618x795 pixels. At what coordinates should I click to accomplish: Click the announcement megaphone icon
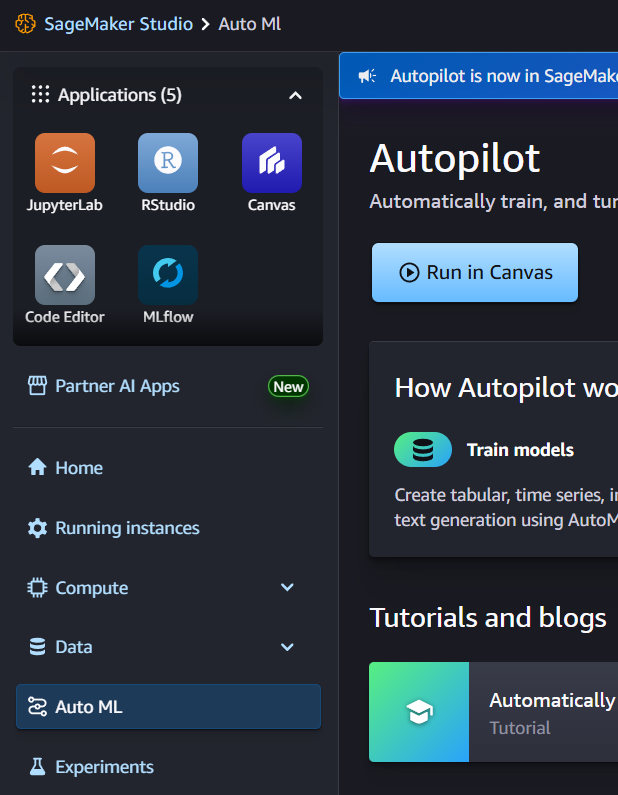point(368,76)
